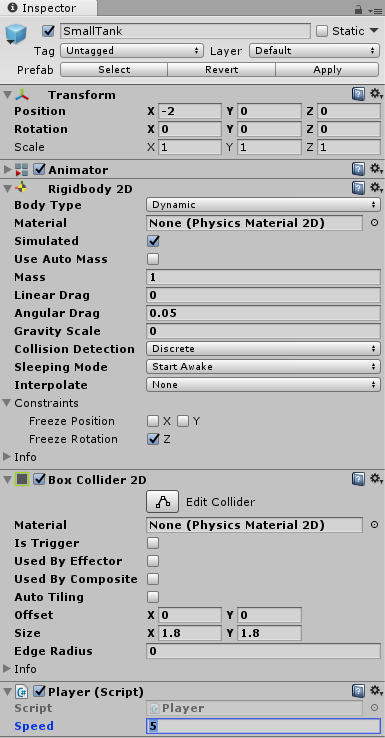Click the prefab Apply button

tap(327, 70)
